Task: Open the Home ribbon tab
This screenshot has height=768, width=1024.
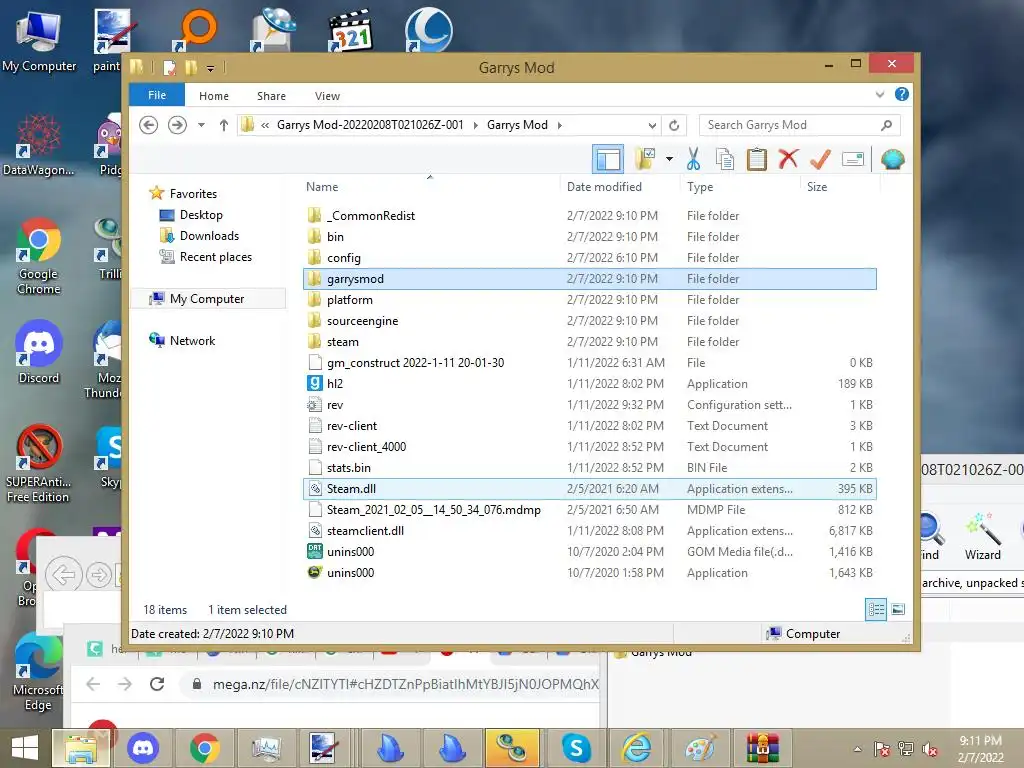Action: (x=214, y=96)
